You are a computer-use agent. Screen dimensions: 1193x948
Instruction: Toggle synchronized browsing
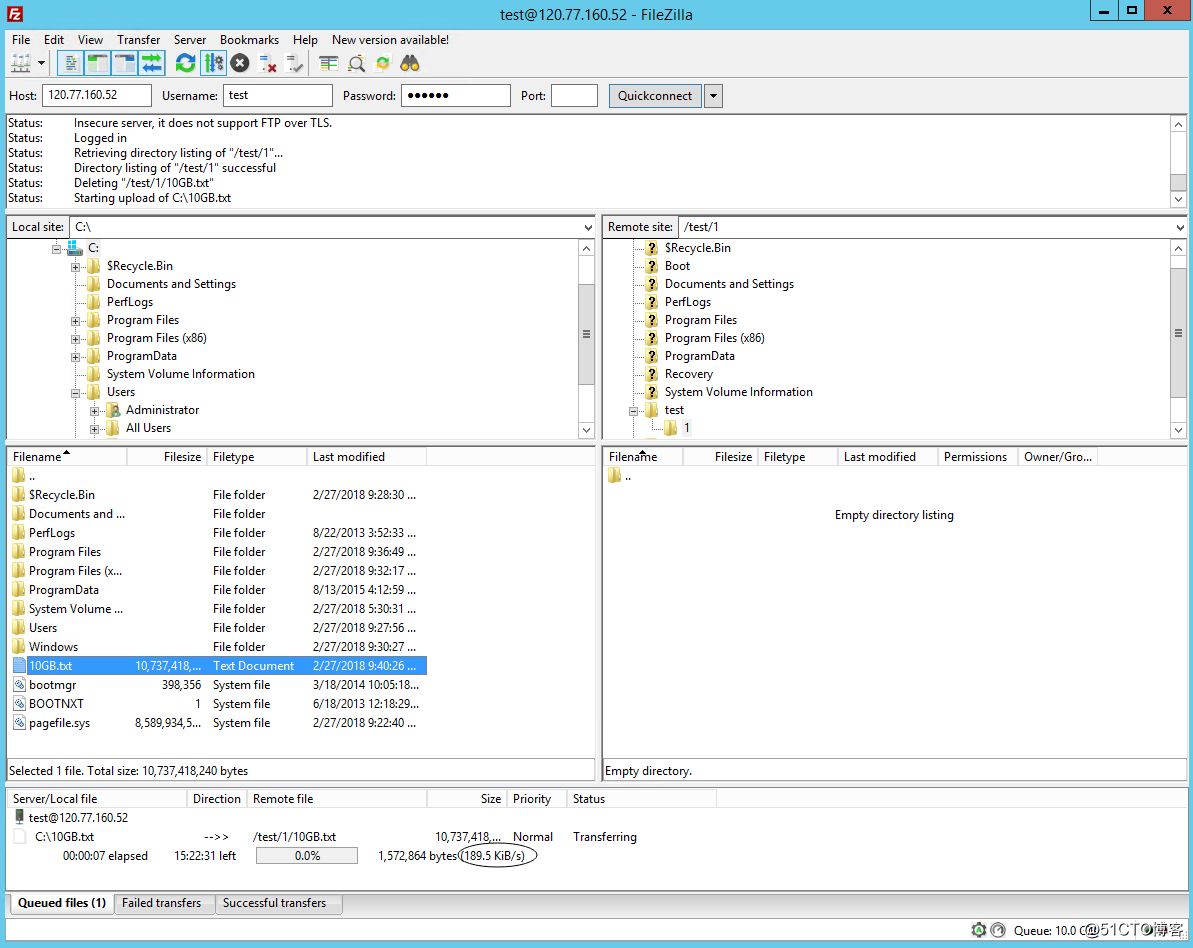(x=383, y=63)
